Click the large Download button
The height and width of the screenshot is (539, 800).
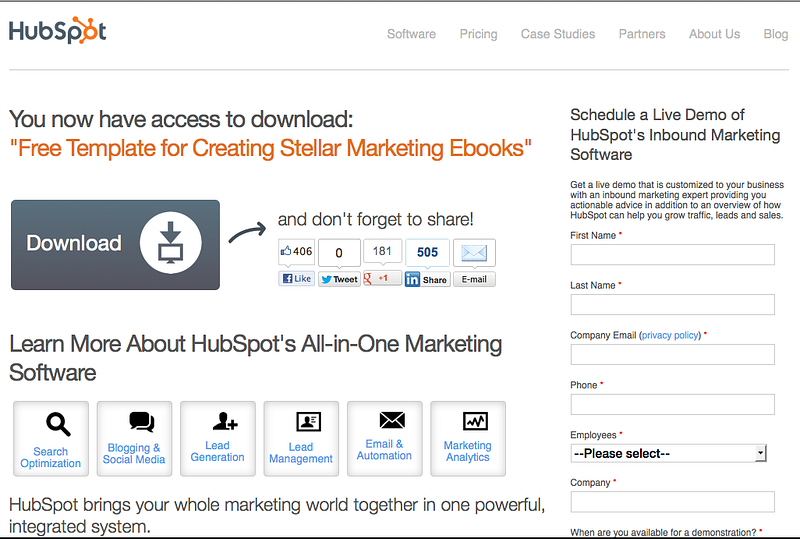115,245
